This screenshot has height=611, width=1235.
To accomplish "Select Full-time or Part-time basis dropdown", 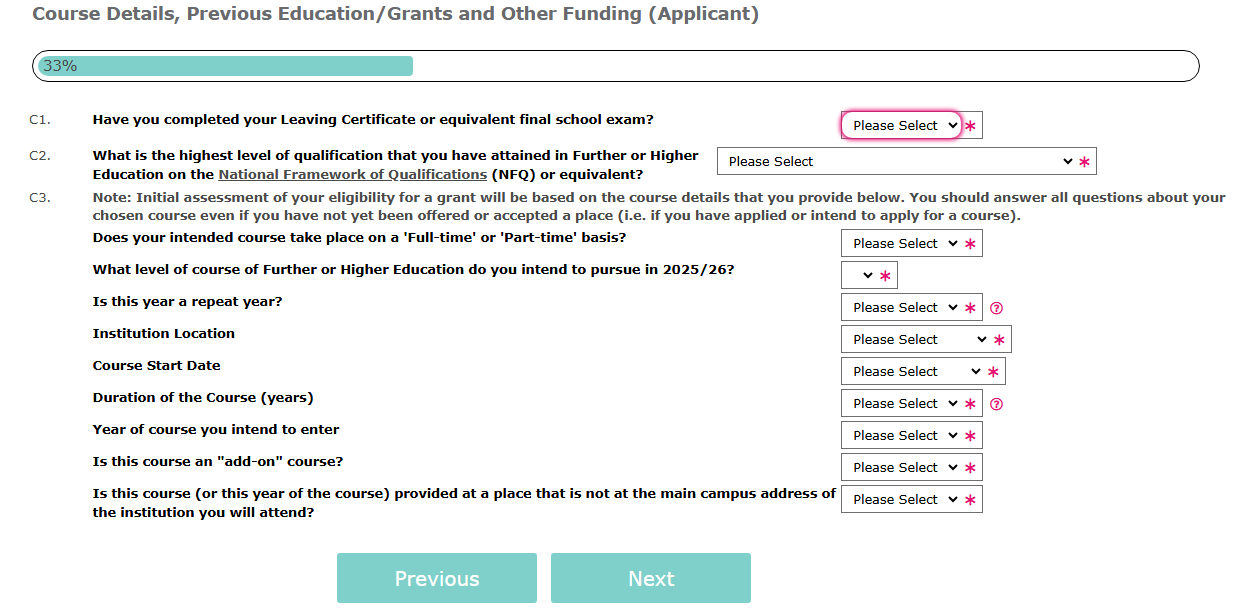I will pyautogui.click(x=901, y=243).
